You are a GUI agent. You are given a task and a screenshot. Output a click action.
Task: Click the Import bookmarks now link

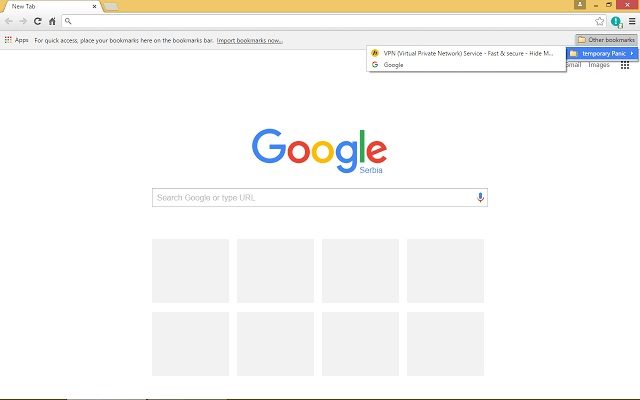249,40
